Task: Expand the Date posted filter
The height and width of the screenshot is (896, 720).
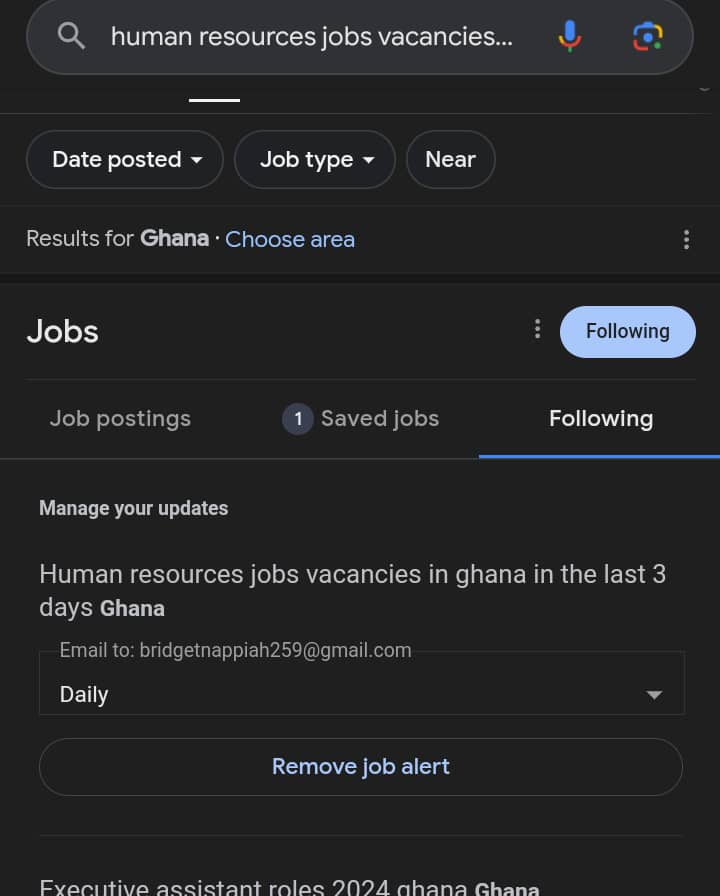Action: 124,160
